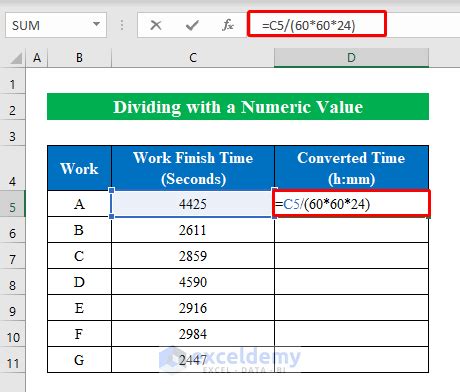460x392 pixels.
Task: Select the cell with value 2859
Action: pos(193,256)
